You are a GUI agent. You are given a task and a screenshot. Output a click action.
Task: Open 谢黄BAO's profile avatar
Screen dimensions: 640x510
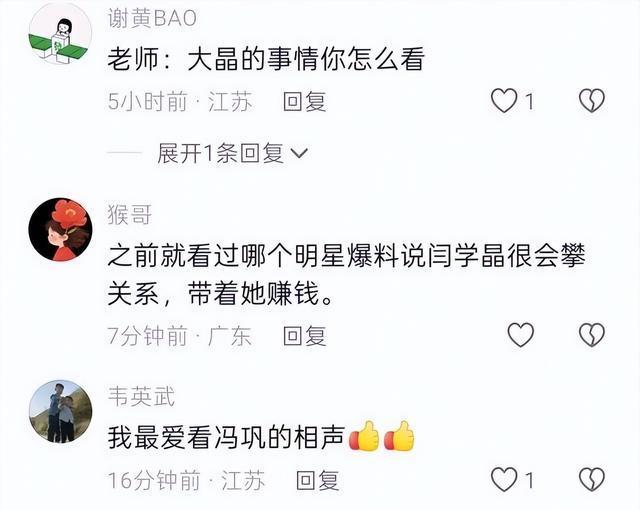pyautogui.click(x=60, y=33)
